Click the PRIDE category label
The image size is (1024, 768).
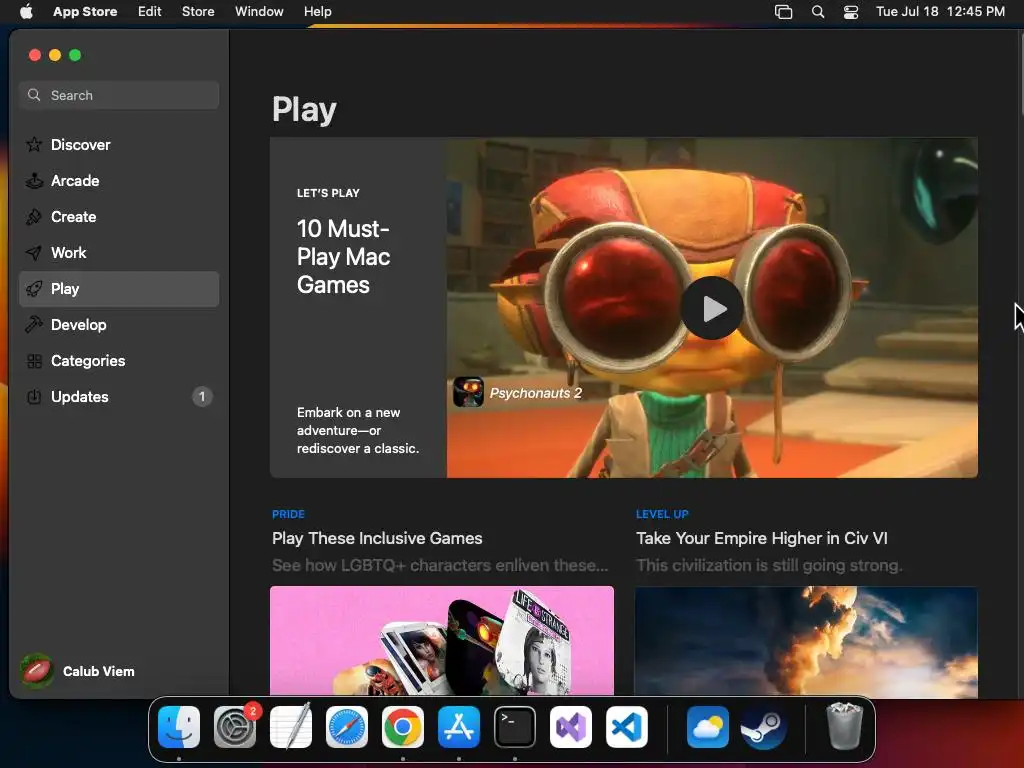pos(288,514)
